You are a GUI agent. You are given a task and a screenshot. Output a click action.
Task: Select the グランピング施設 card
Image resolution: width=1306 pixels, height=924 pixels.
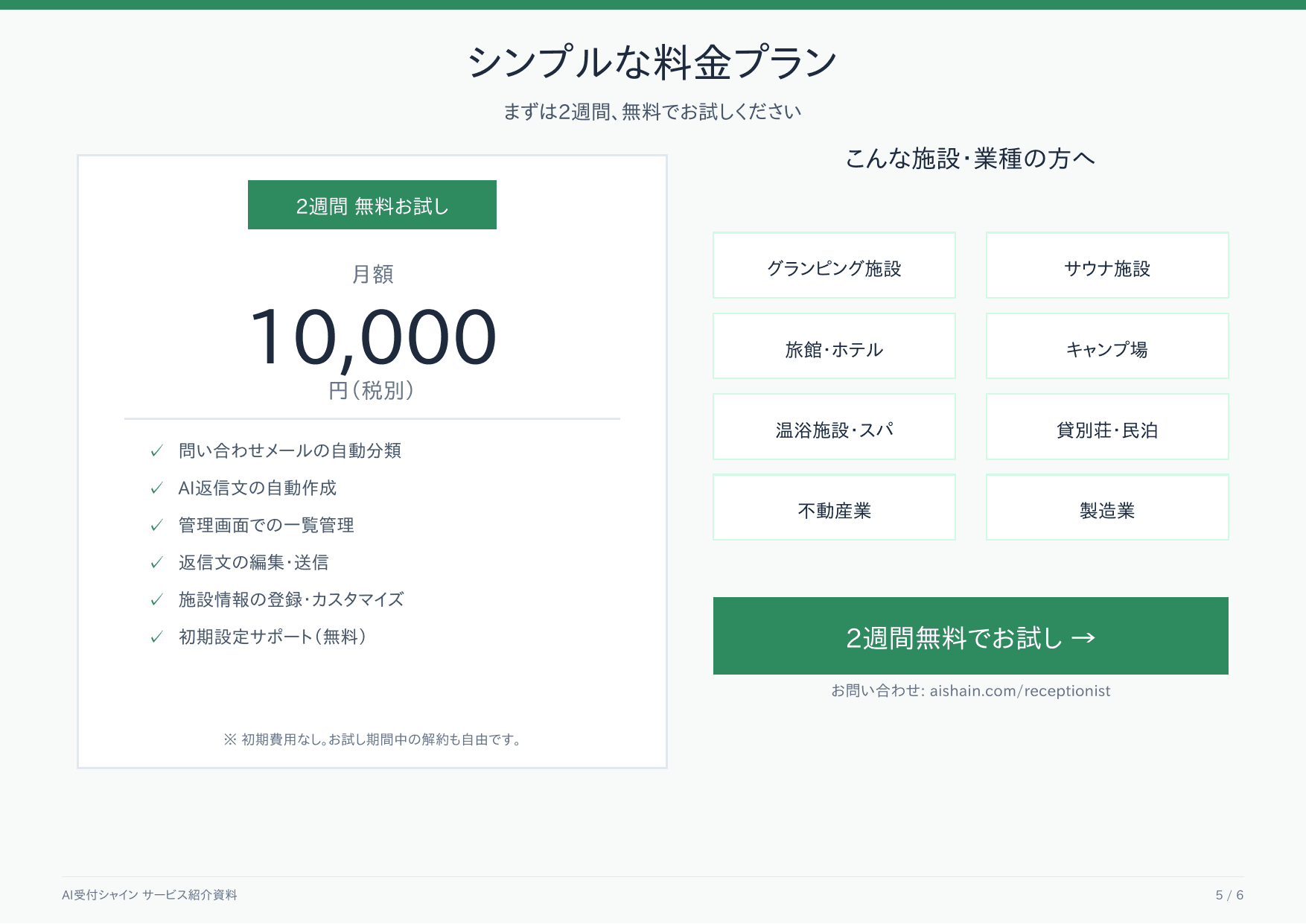click(x=834, y=266)
